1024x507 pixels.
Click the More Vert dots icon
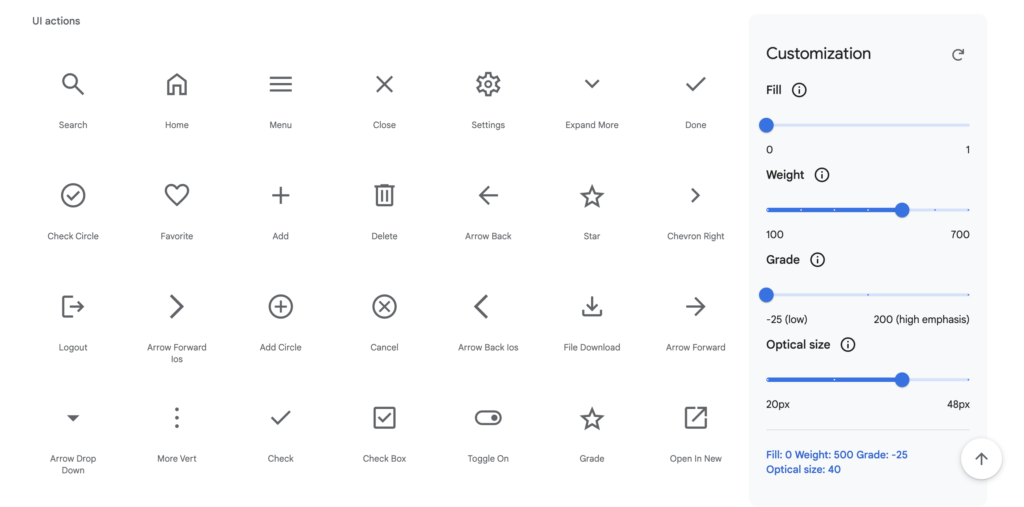point(177,418)
